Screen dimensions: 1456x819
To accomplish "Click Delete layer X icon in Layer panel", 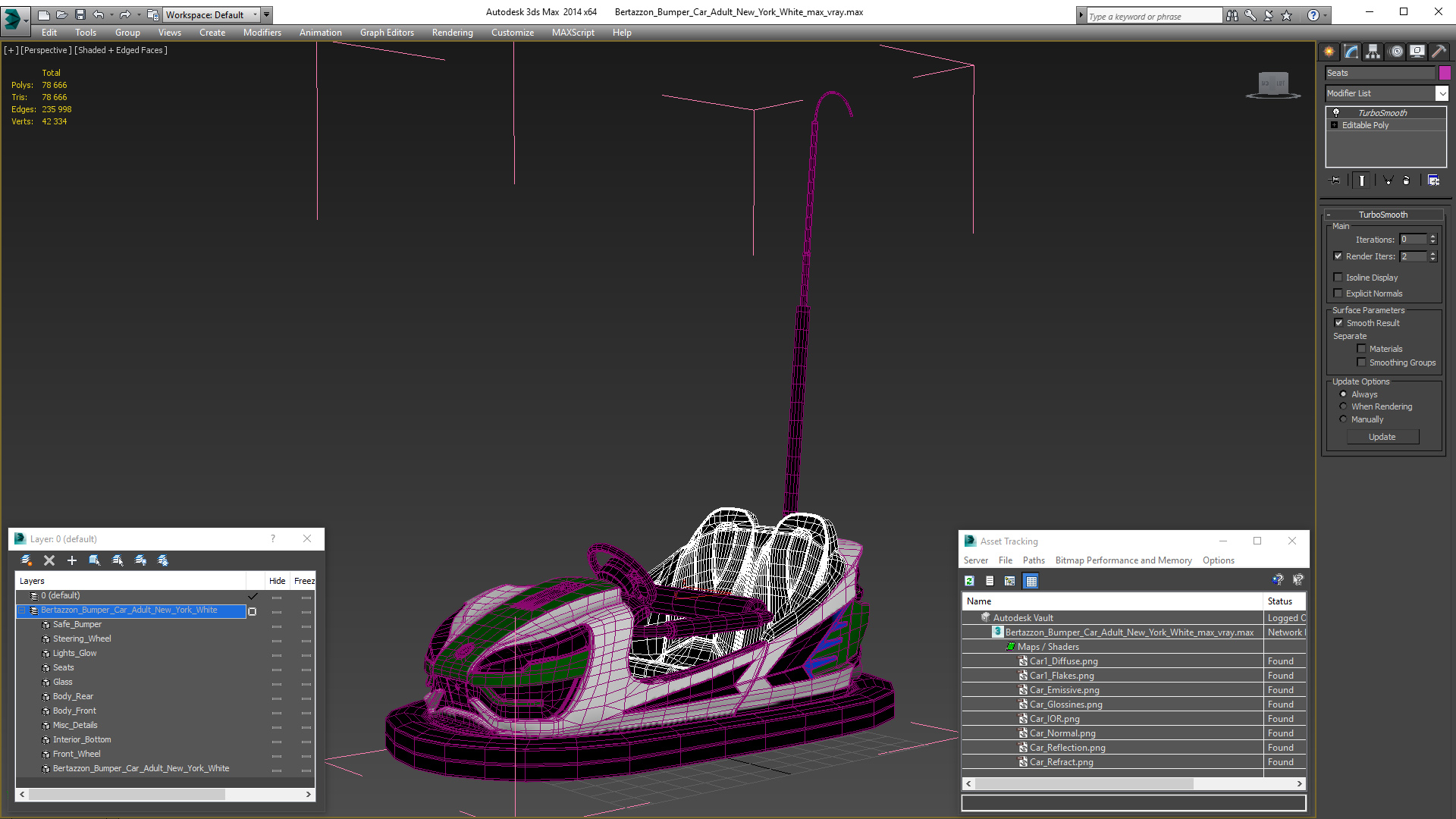I will pos(49,560).
